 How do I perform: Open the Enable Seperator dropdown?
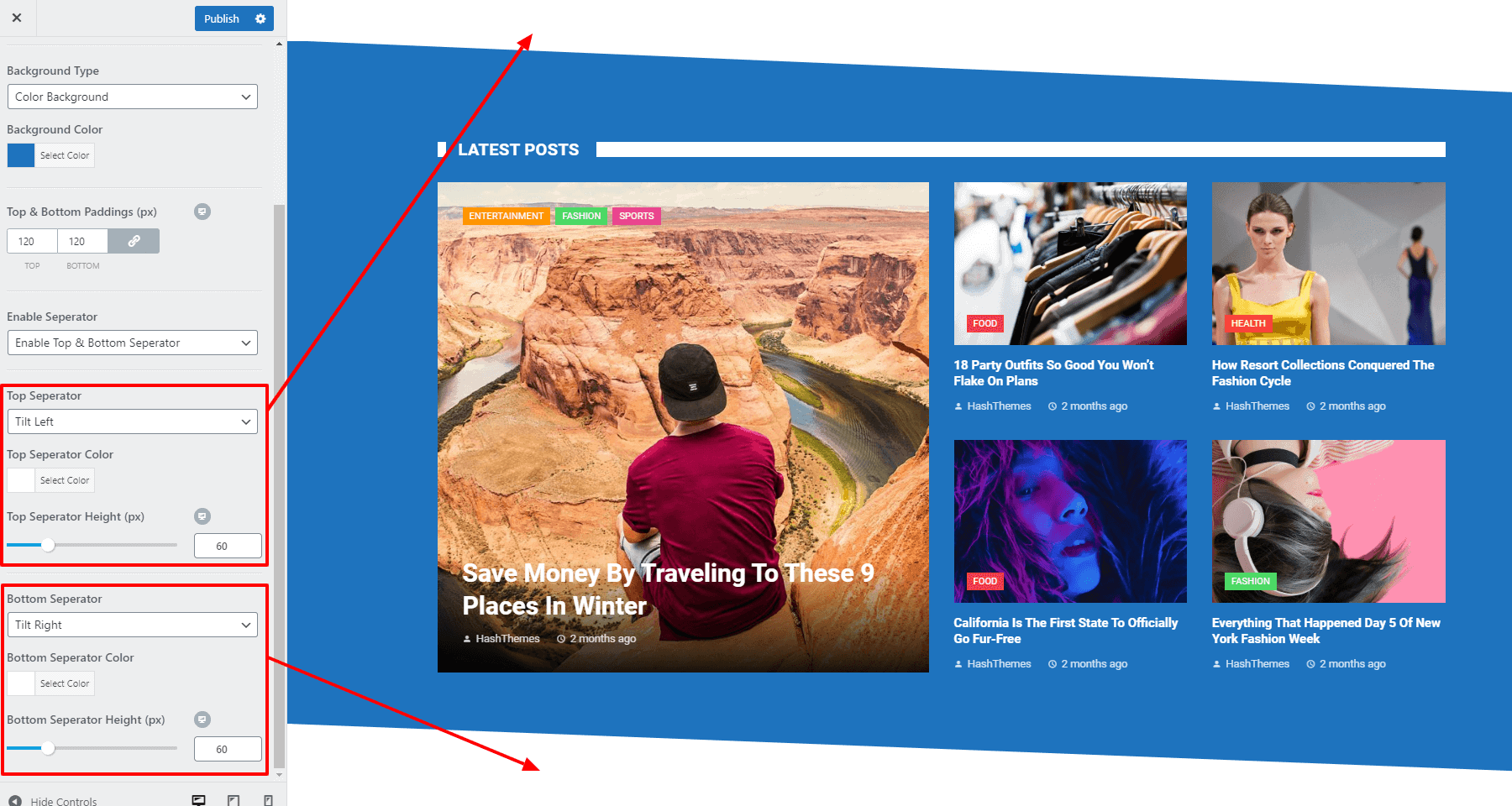click(132, 343)
